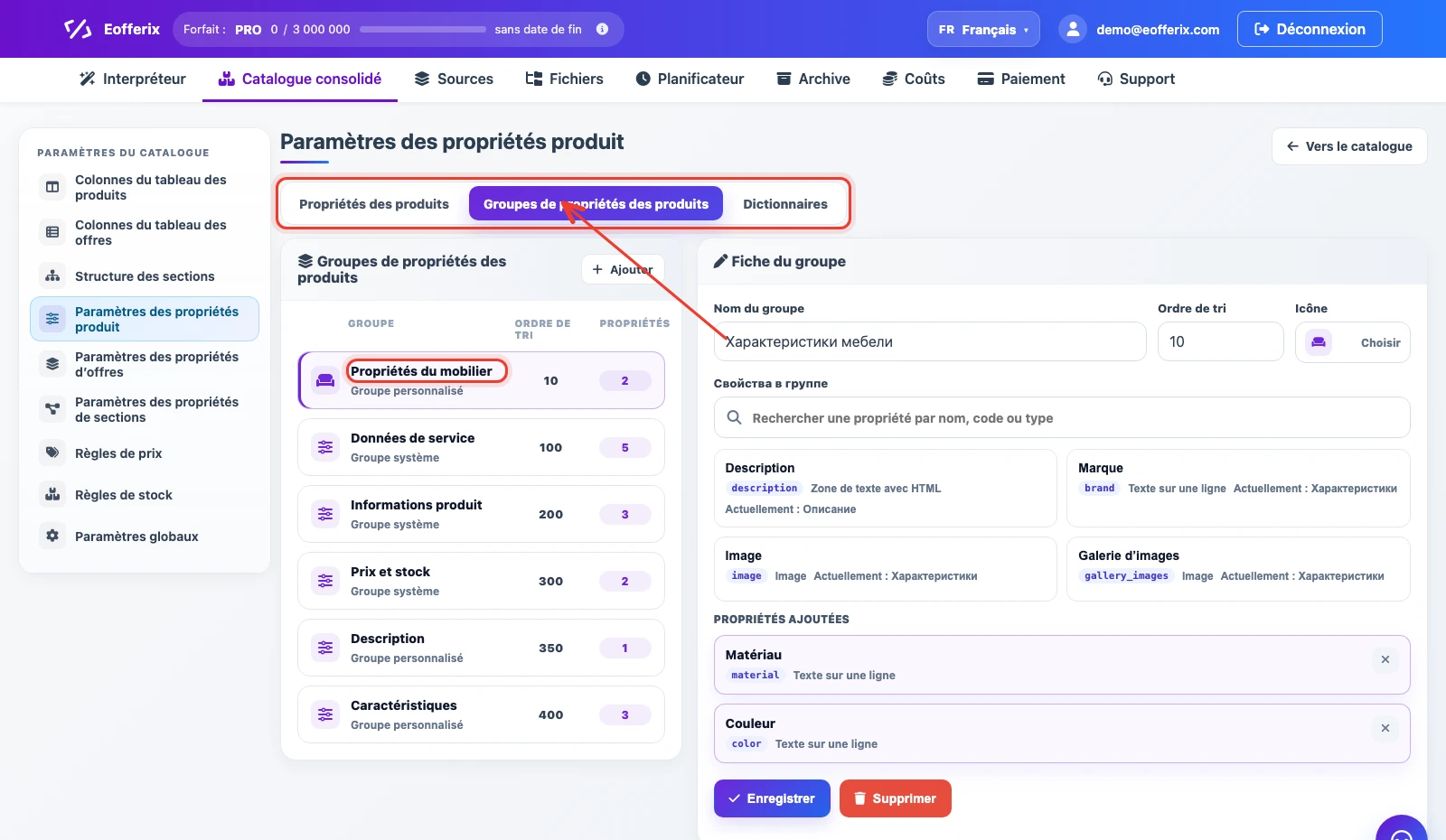The height and width of the screenshot is (840, 1446).
Task: Open Règles de stock in sidebar
Action: click(x=145, y=495)
